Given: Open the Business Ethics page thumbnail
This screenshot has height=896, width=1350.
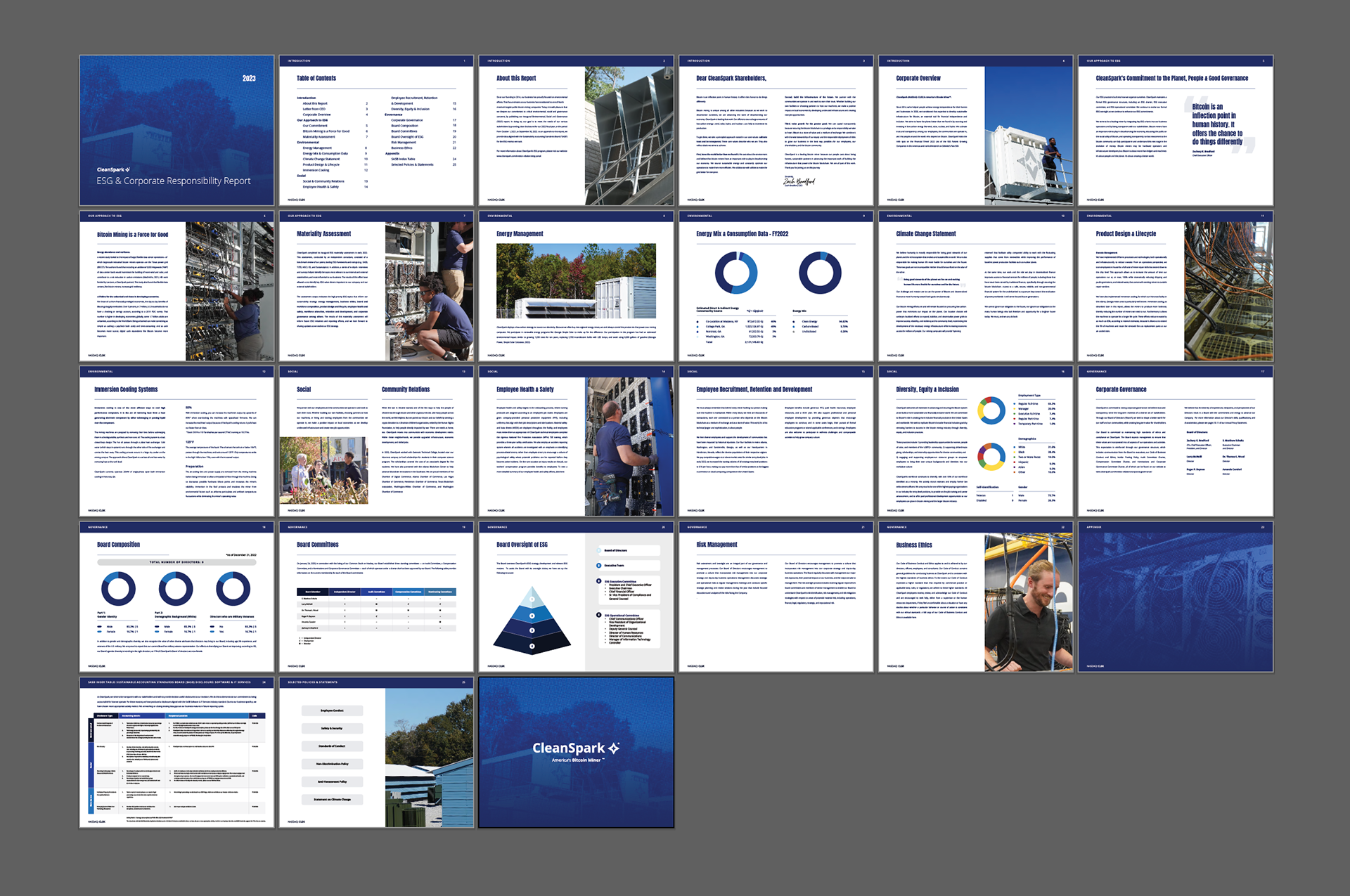Looking at the screenshot, I should 975,597.
